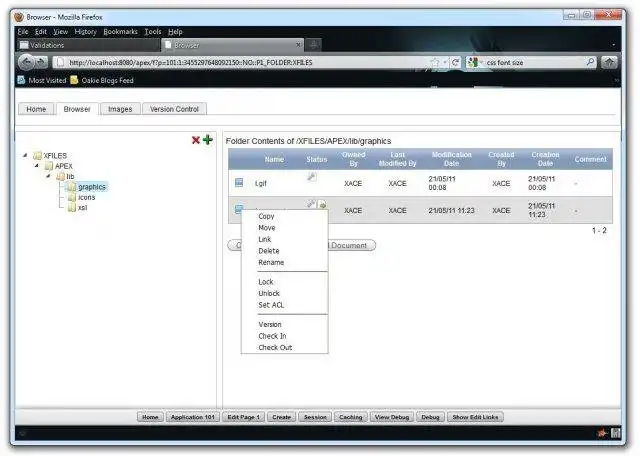Click the xsl folder icon in tree
Screen dimensions: 640x456
click(72, 207)
